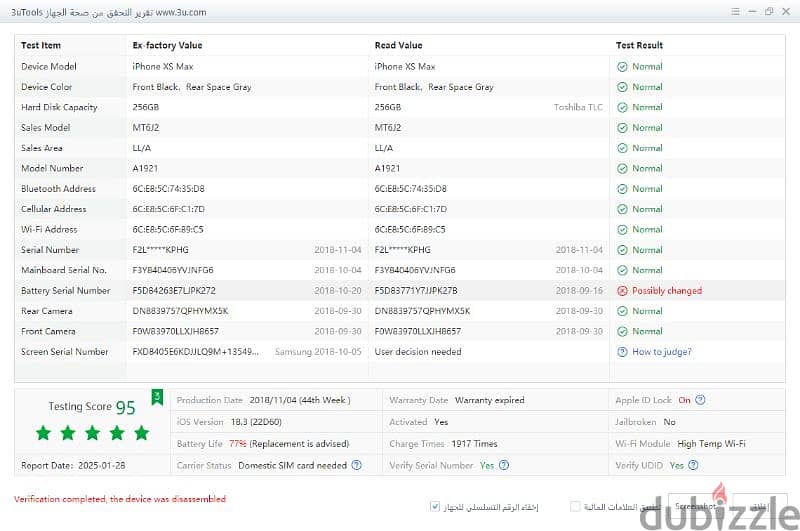Click the check icon in Rear Camera row
This screenshot has width=800, height=531.
pyautogui.click(x=622, y=311)
